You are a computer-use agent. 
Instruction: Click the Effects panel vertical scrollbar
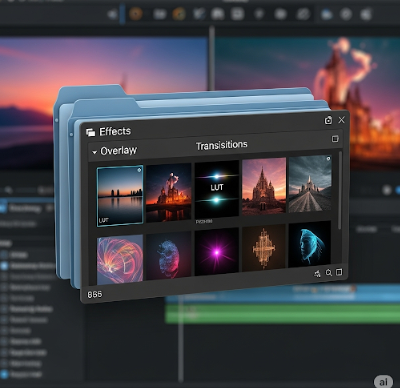click(x=340, y=191)
